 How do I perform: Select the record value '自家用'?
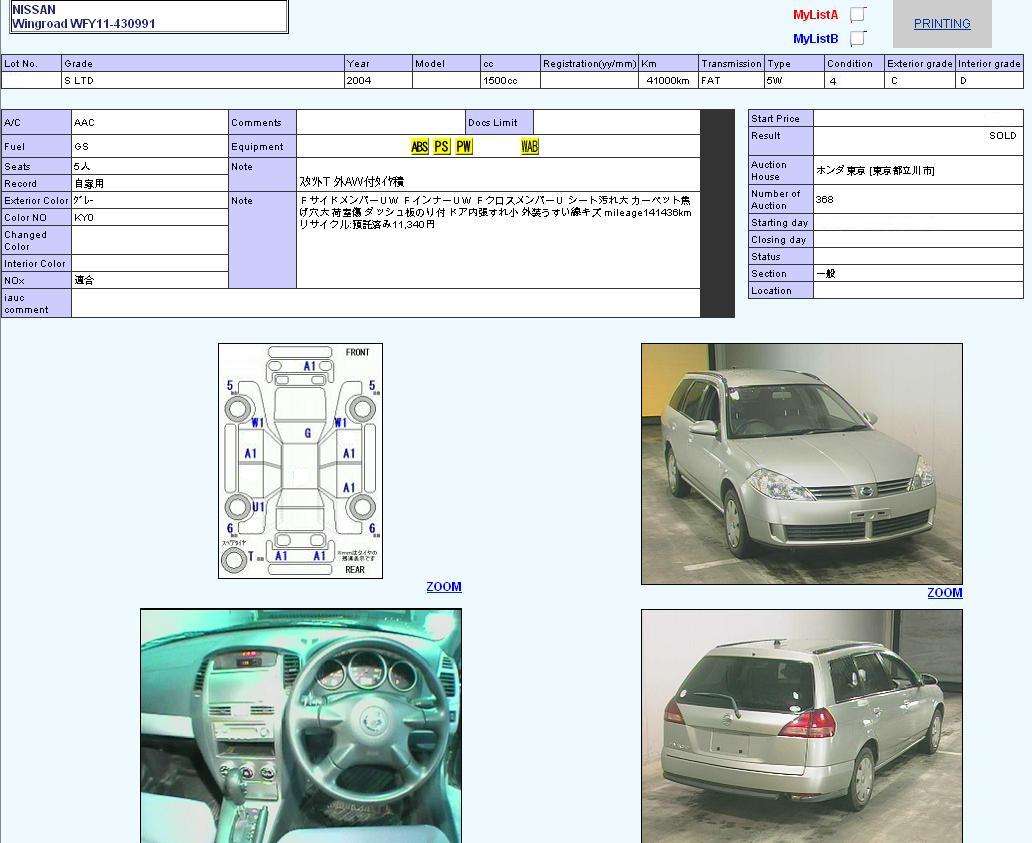pyautogui.click(x=89, y=184)
